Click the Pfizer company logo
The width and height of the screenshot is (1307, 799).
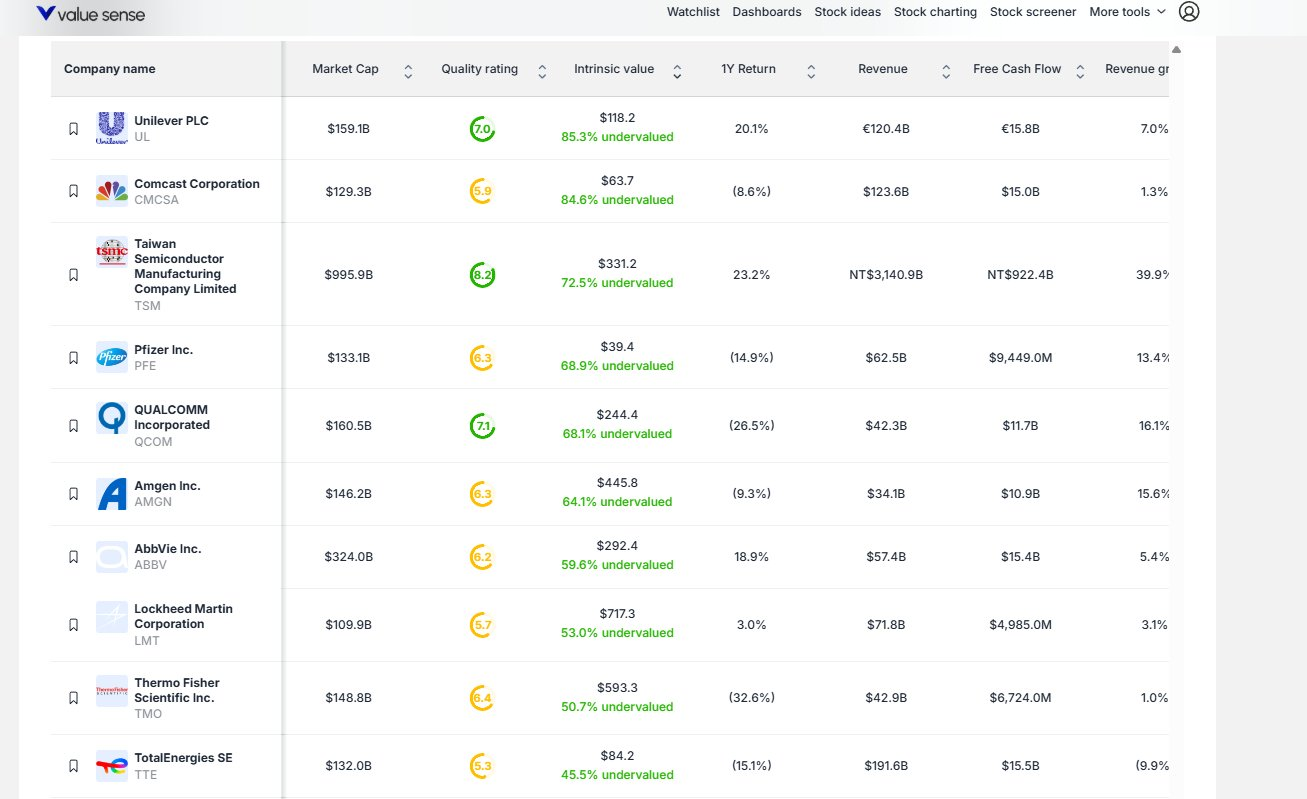pos(110,356)
